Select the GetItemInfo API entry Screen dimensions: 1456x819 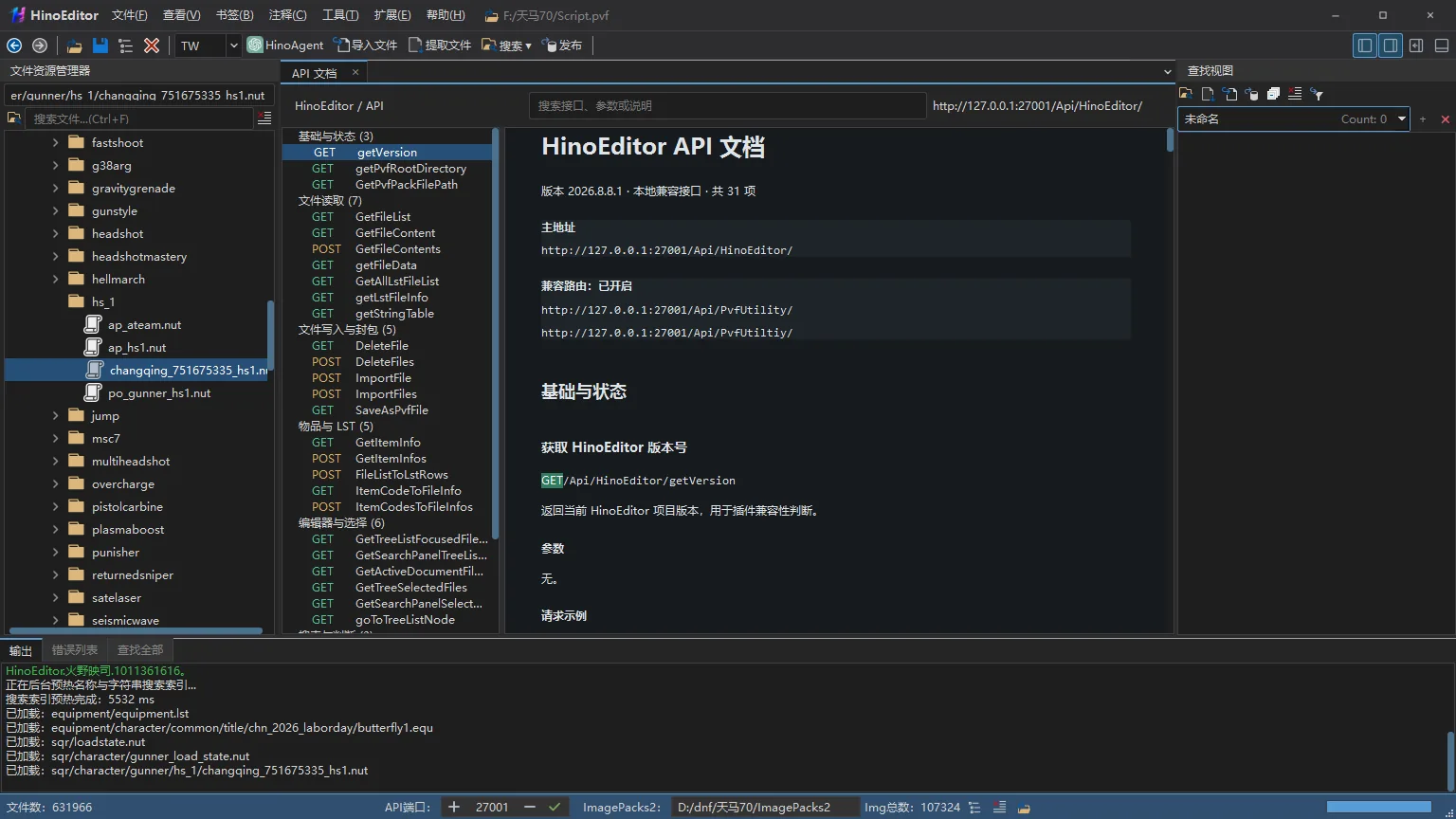(x=387, y=443)
